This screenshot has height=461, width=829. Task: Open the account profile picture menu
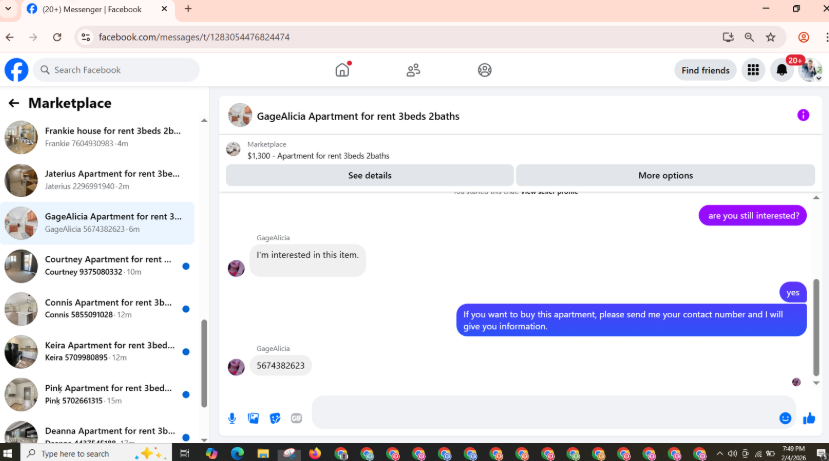tap(810, 70)
